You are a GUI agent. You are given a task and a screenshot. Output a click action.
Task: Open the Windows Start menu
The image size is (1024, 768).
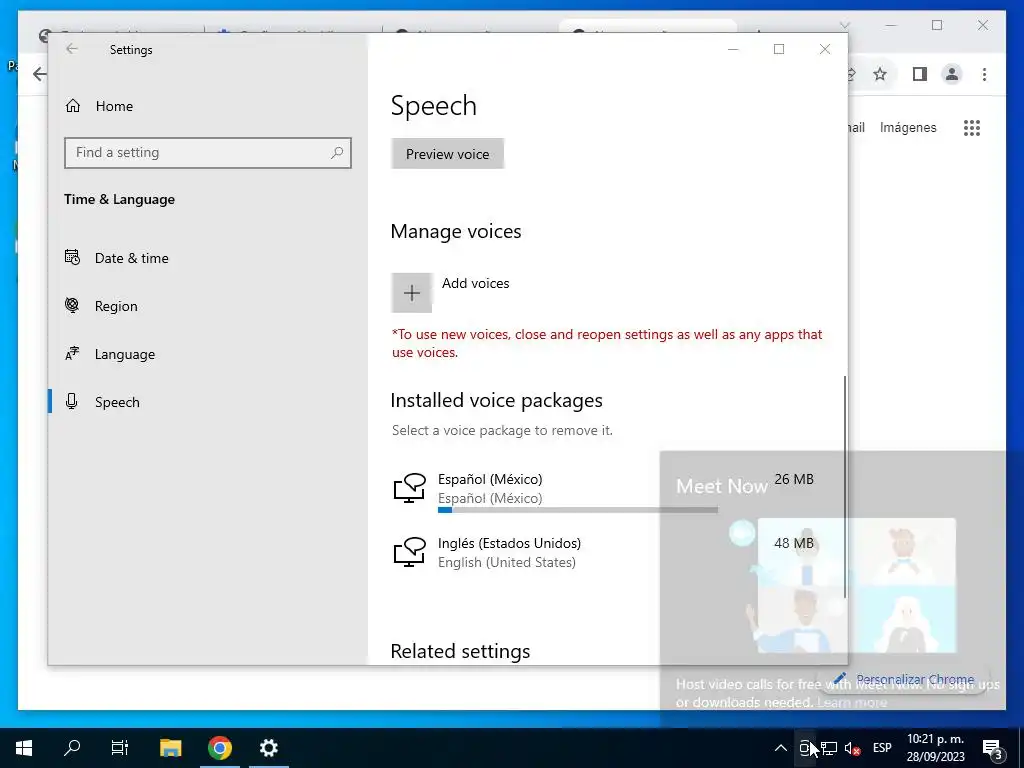24,748
